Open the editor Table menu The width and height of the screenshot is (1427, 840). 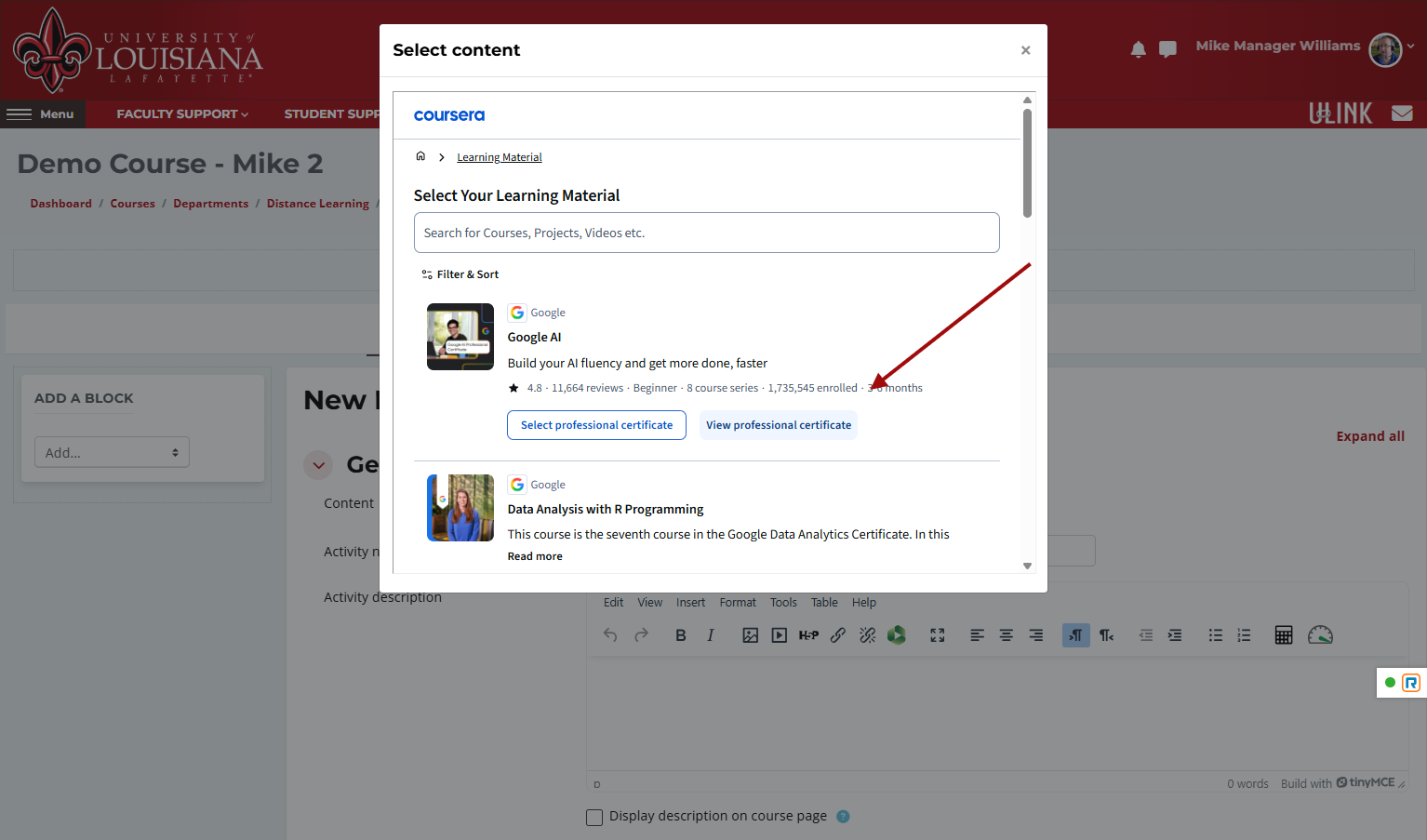coord(824,603)
